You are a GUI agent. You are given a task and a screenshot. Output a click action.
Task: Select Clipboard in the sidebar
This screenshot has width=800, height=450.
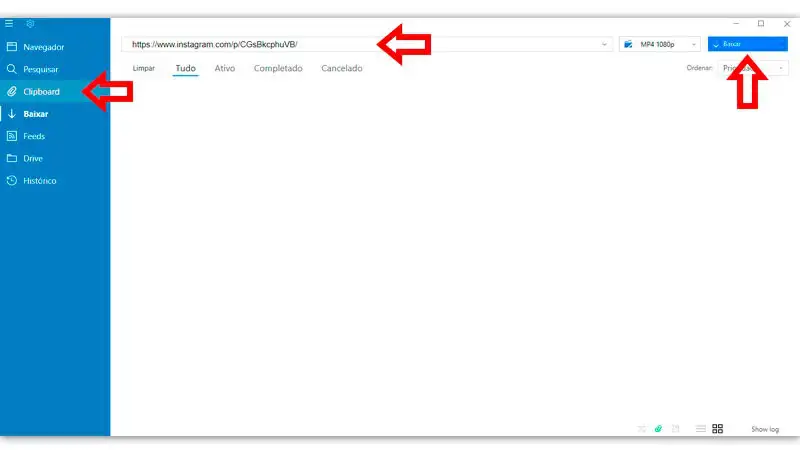(x=55, y=92)
